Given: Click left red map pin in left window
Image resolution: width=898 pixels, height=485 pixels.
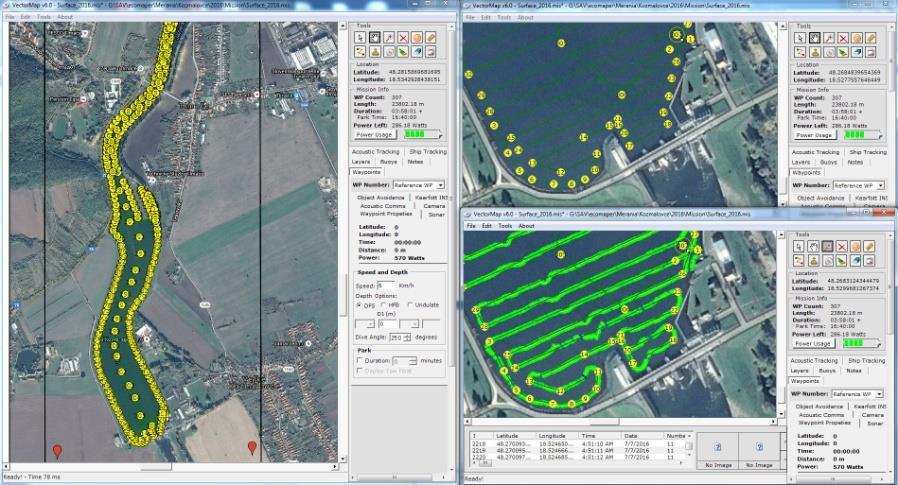Looking at the screenshot, I should click(x=57, y=451).
